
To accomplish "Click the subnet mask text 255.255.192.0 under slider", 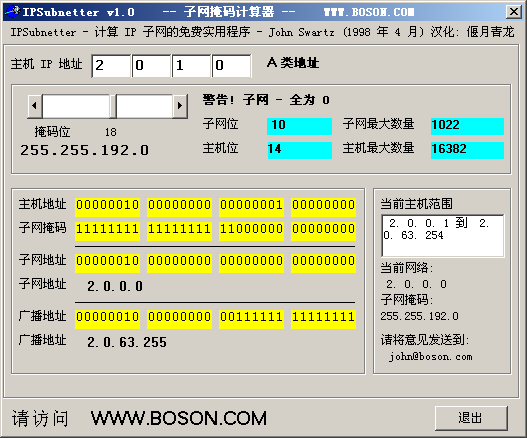I will point(85,150).
